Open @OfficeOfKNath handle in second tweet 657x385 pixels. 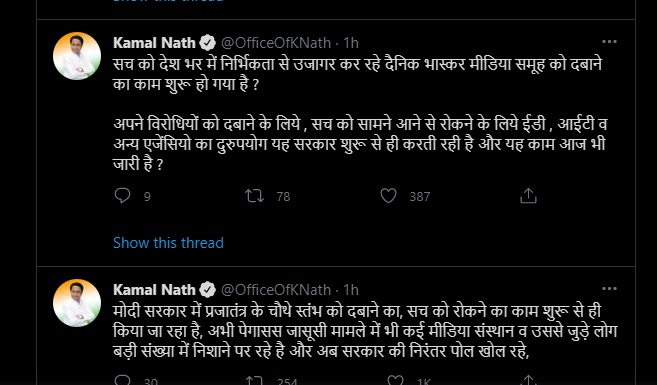click(276, 290)
